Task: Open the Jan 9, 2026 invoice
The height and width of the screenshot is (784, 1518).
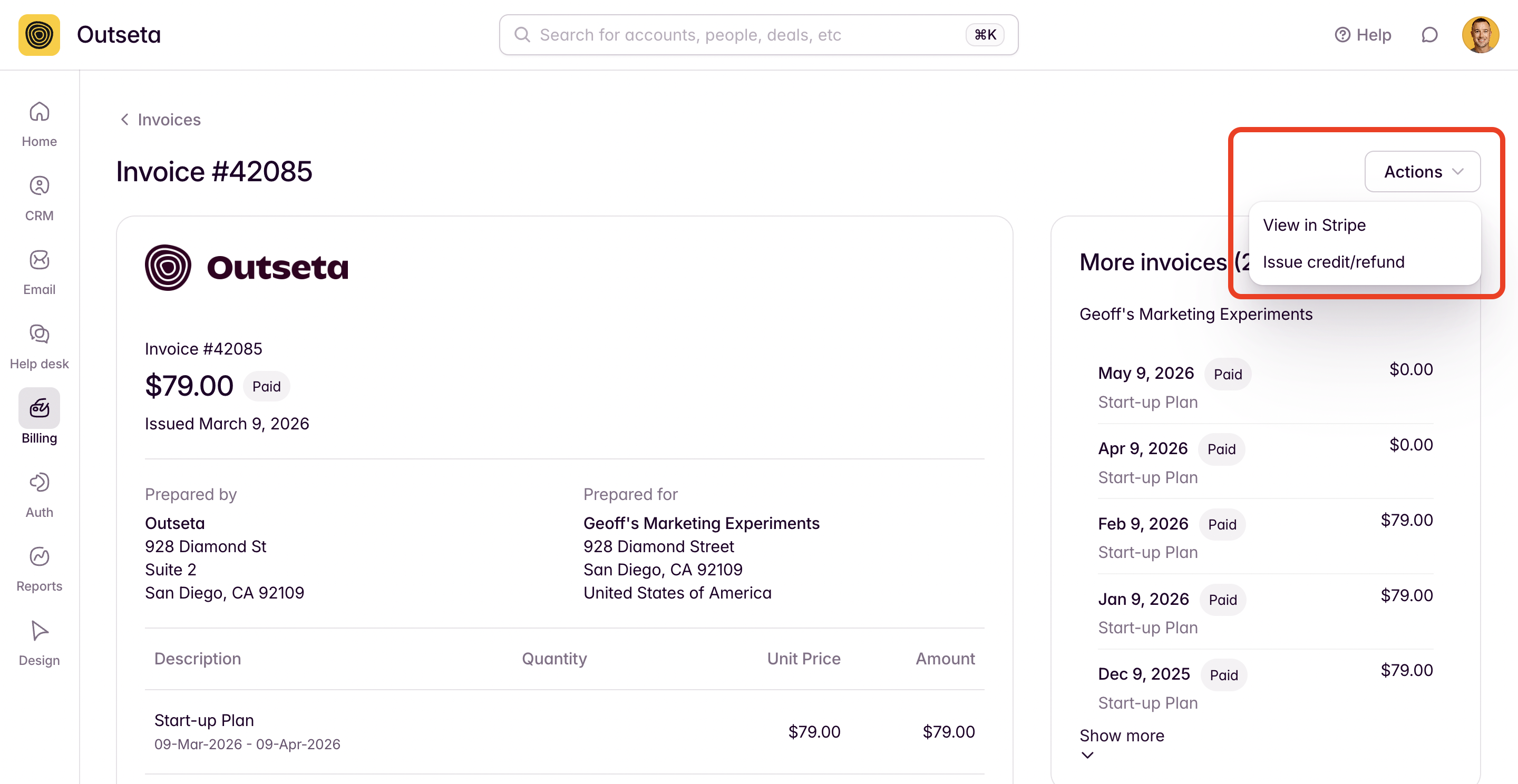Action: coord(1265,612)
